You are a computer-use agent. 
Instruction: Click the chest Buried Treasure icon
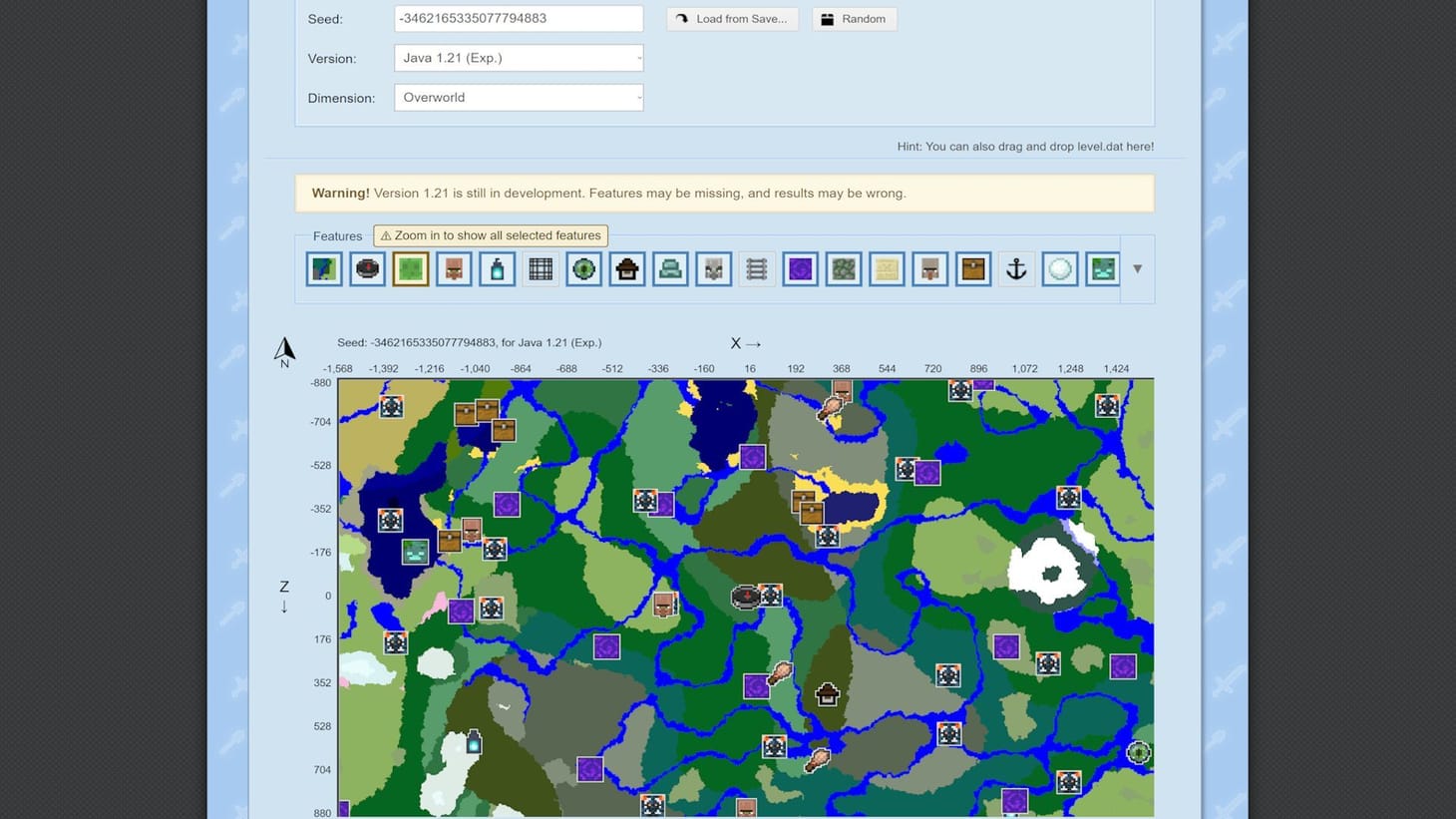972,268
